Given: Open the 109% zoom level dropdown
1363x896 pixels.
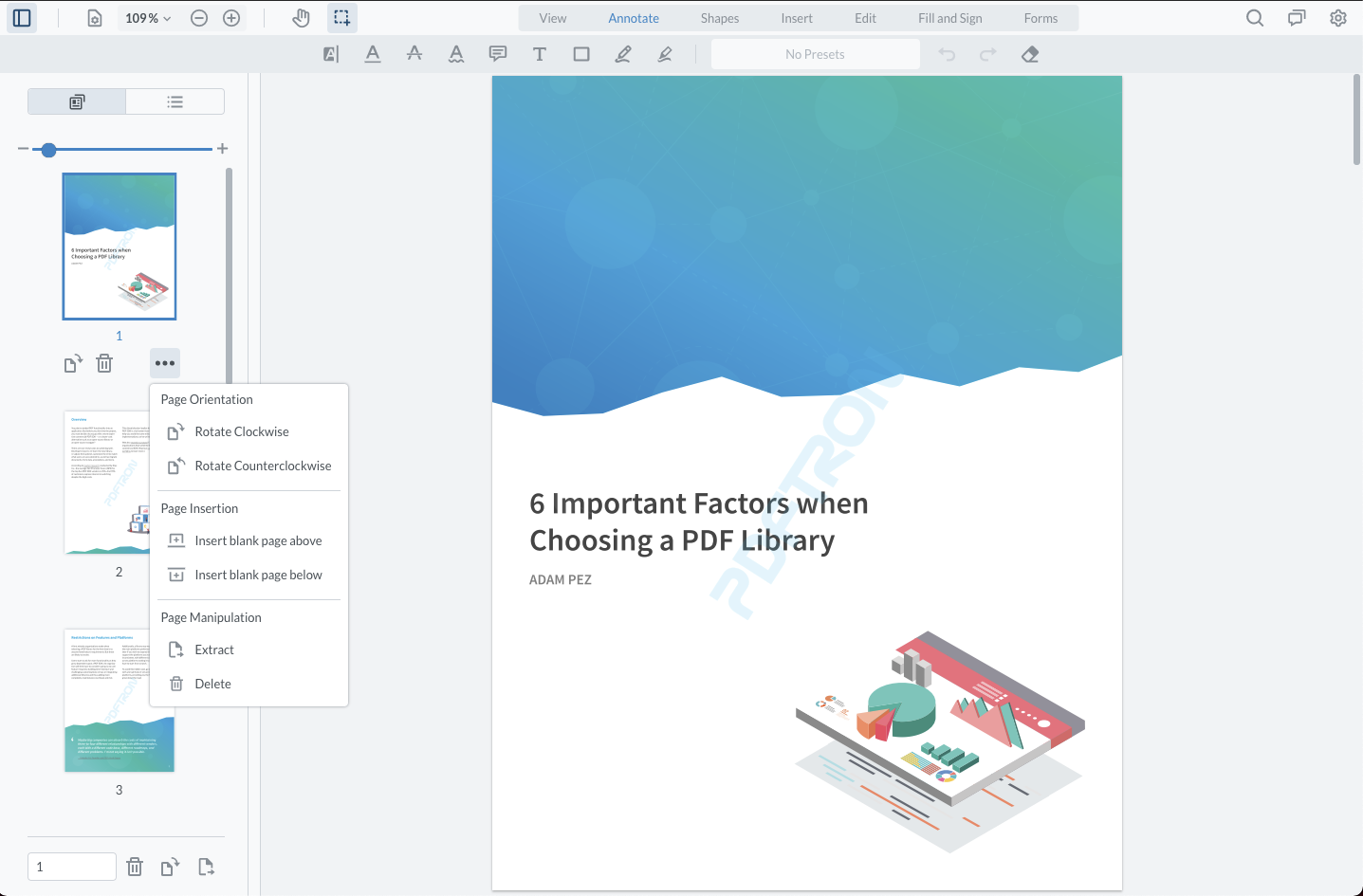Looking at the screenshot, I should click(x=148, y=18).
